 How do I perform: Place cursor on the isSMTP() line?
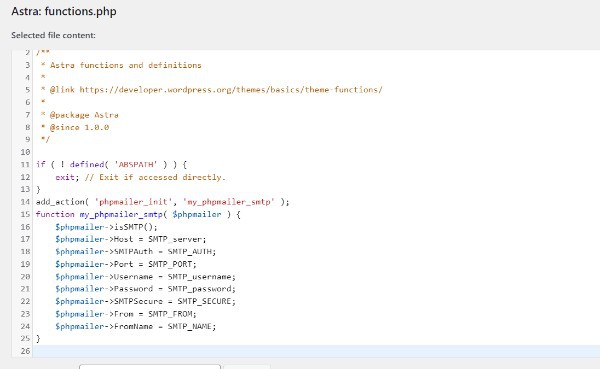pyautogui.click(x=106, y=227)
